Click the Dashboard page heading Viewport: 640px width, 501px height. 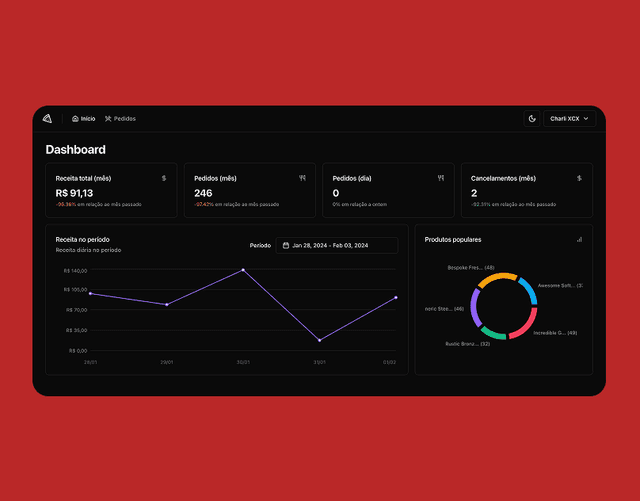click(76, 150)
